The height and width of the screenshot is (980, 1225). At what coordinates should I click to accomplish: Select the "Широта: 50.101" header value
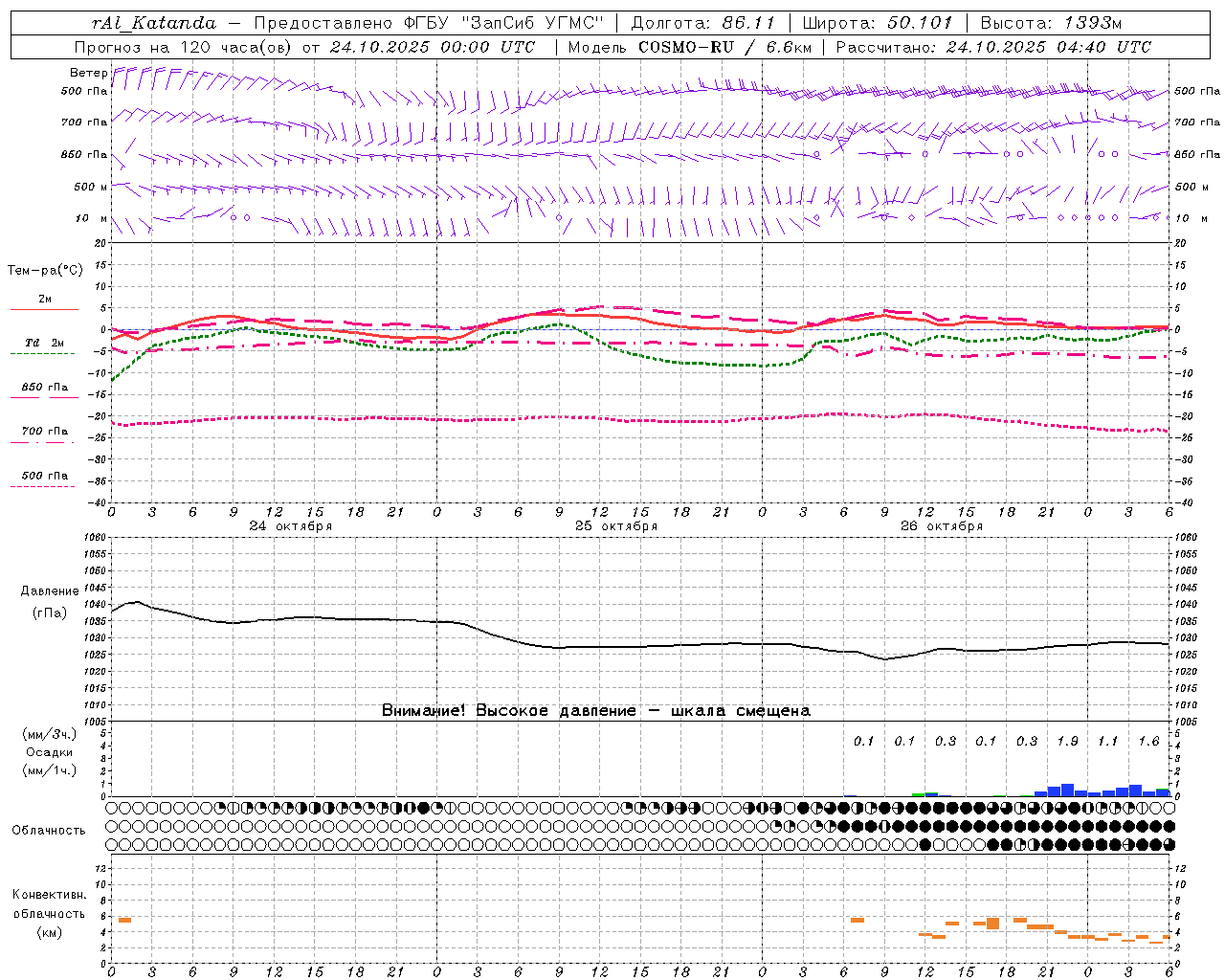pos(879,23)
